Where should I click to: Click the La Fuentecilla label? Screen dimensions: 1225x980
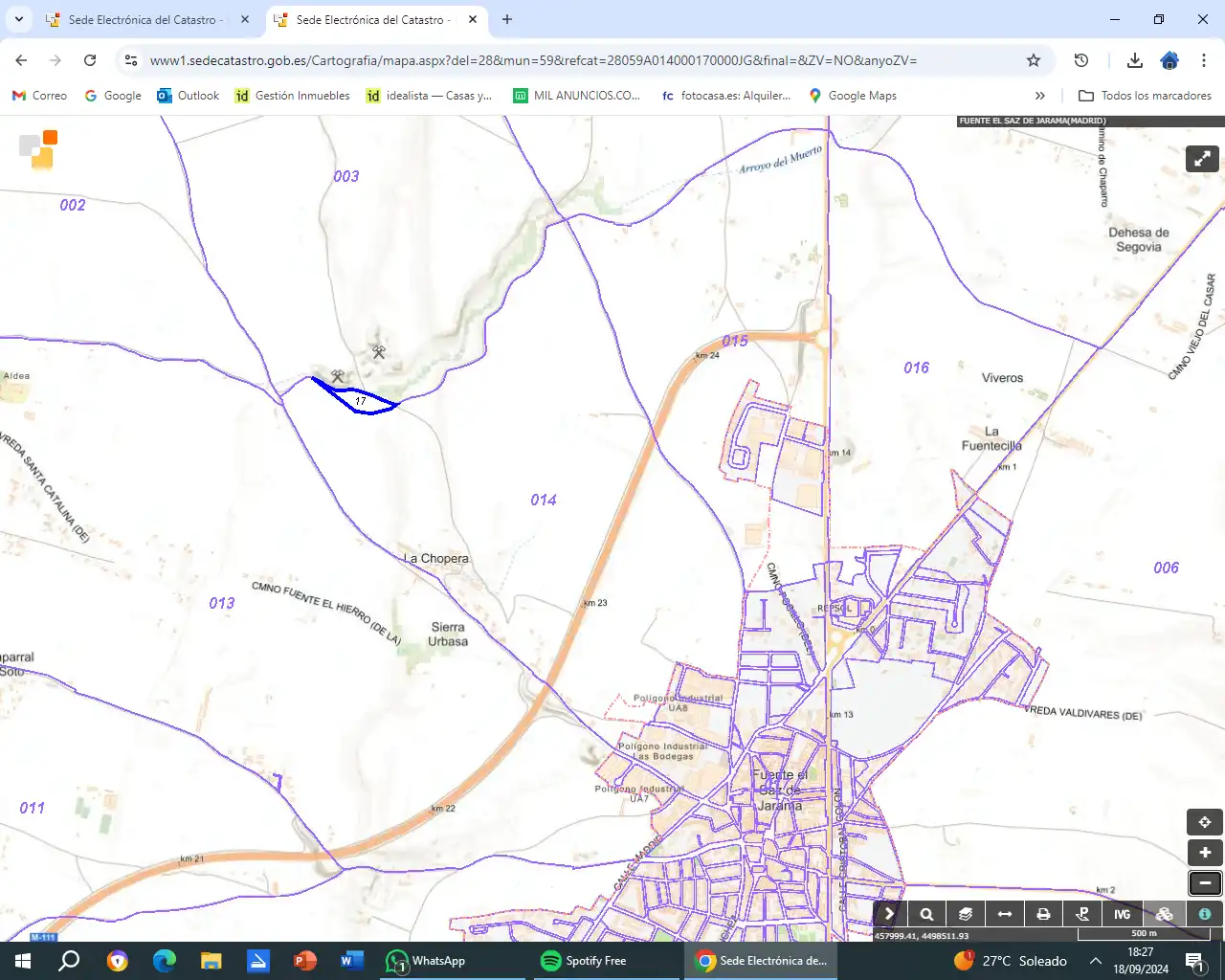[991, 438]
